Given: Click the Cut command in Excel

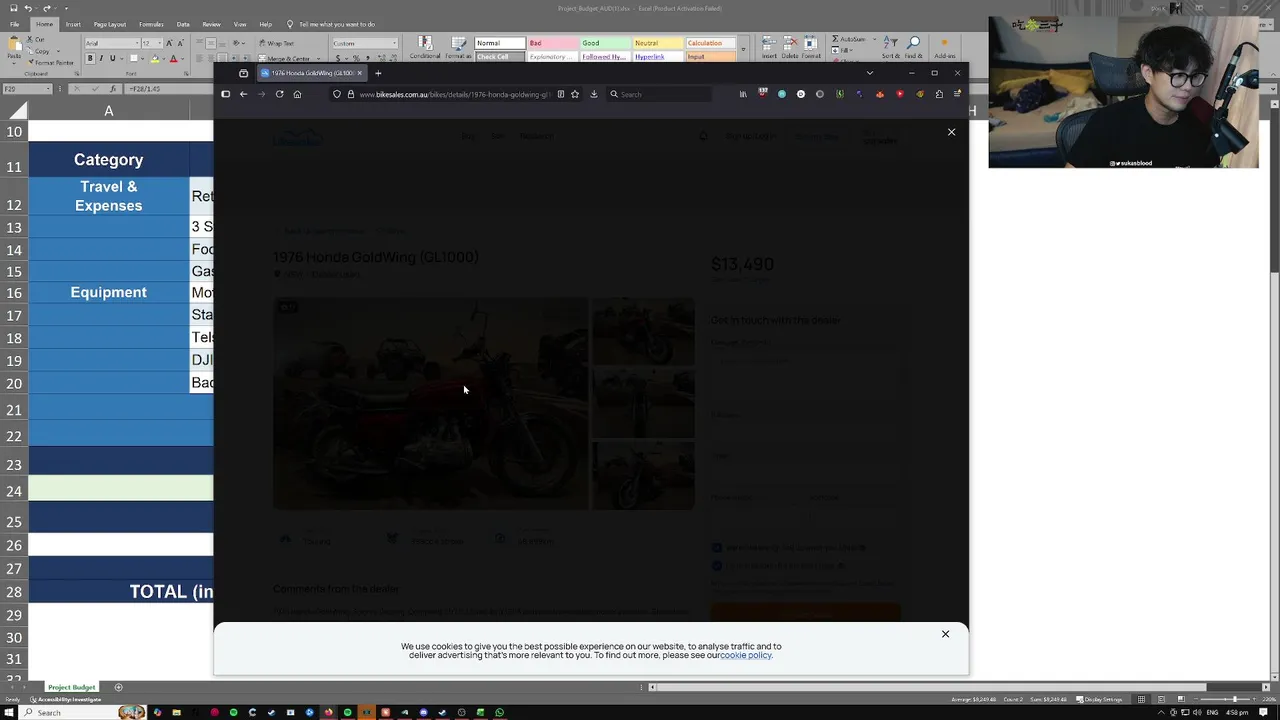Looking at the screenshot, I should pos(34,39).
